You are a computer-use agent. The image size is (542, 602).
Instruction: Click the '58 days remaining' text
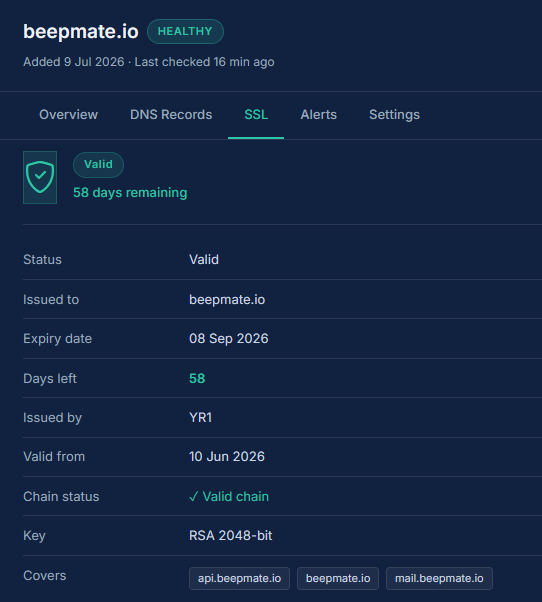coord(130,193)
